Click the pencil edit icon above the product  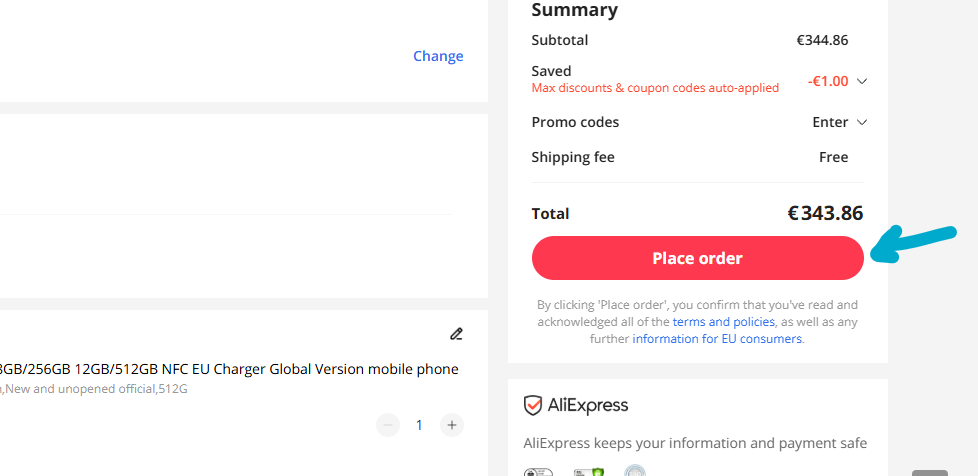[x=456, y=334]
